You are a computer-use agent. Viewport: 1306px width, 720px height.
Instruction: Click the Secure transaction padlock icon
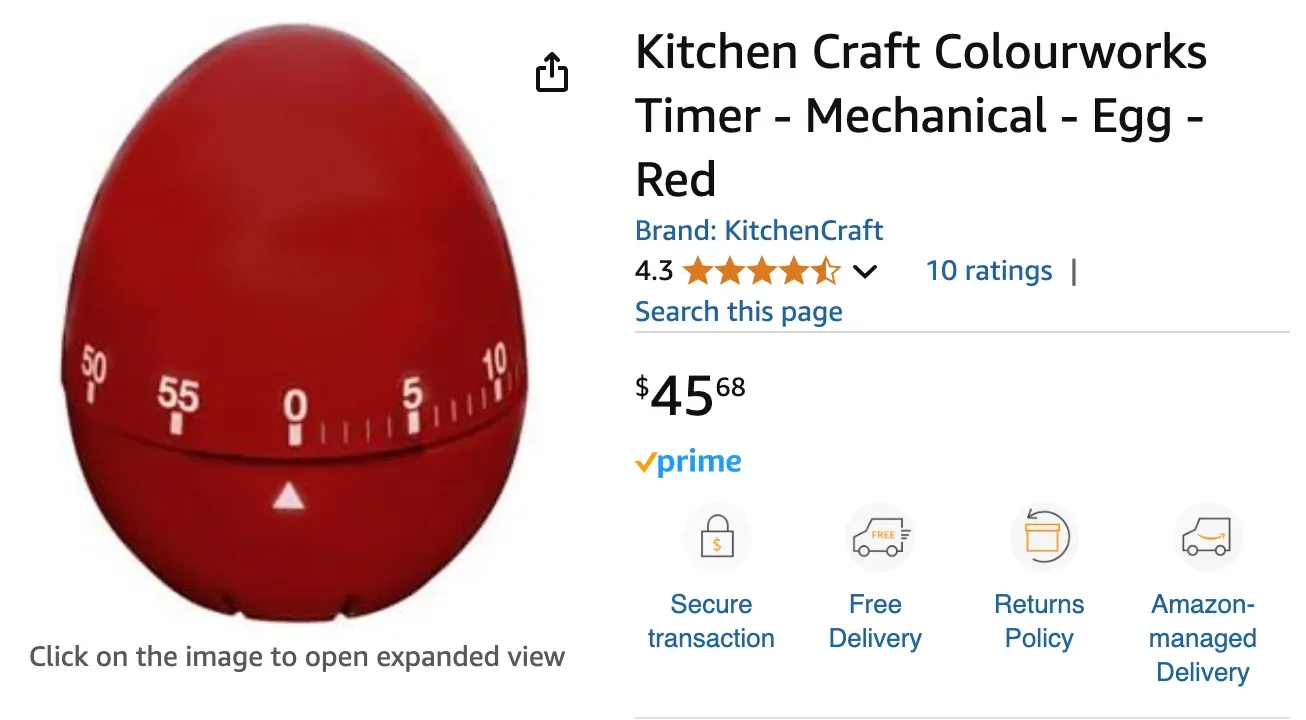click(716, 537)
